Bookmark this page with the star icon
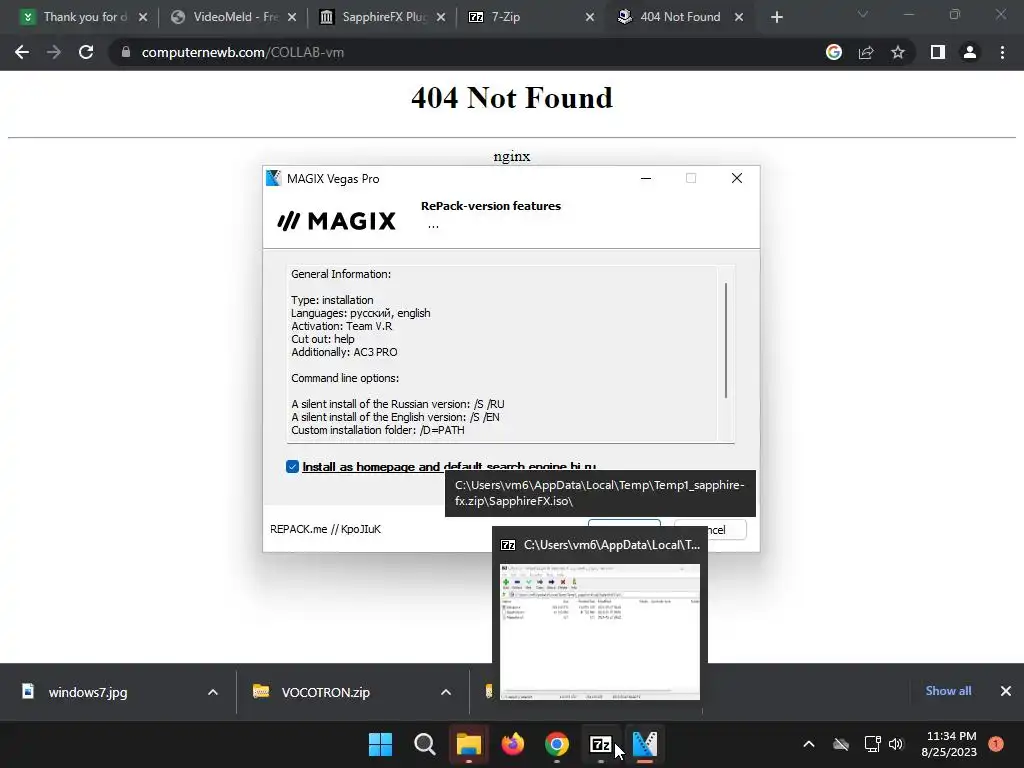1024x768 pixels. (898, 52)
